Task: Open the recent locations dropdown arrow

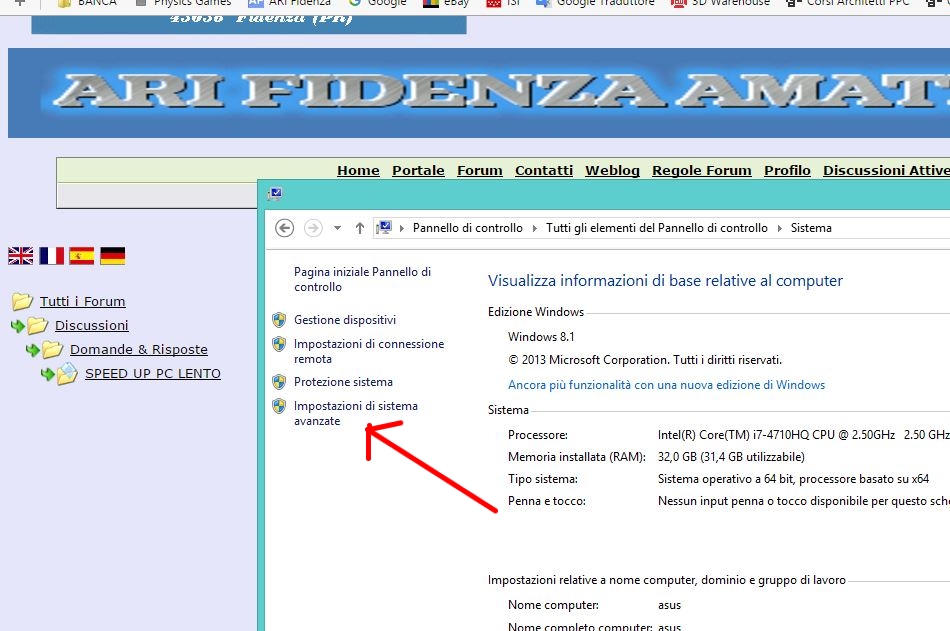Action: (x=338, y=228)
